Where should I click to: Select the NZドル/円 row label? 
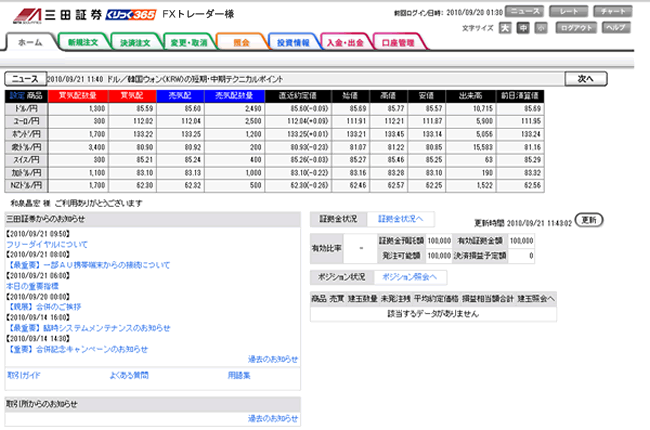[x=26, y=185]
